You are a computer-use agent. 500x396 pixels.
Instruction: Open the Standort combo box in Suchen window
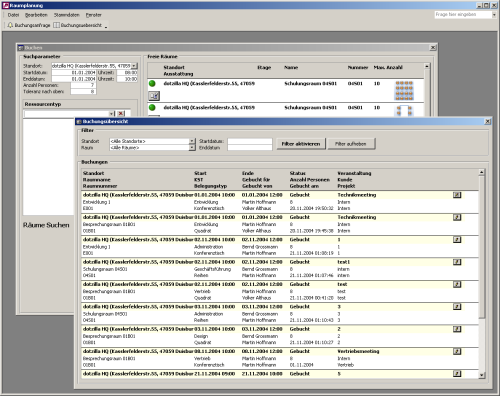pos(134,66)
